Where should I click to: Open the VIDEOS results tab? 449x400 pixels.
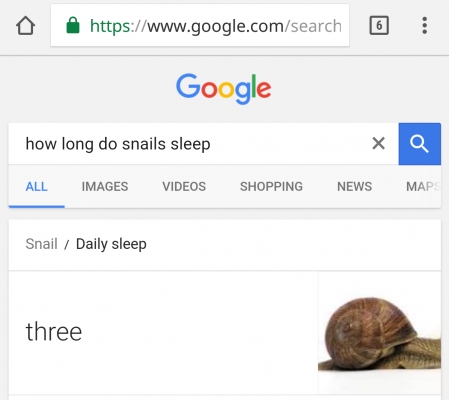coord(184,186)
